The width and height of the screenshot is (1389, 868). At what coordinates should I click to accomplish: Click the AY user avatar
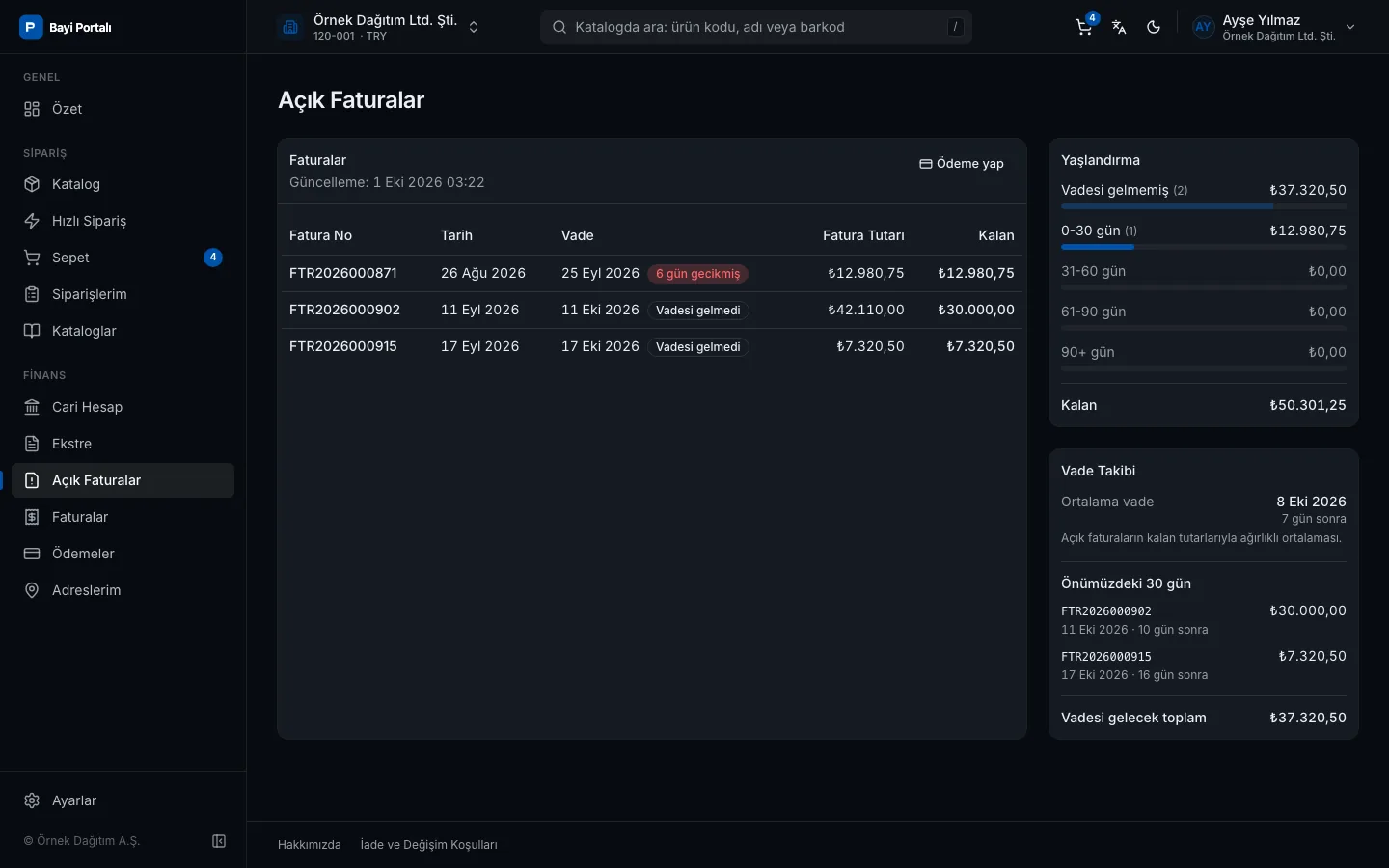[x=1203, y=27]
